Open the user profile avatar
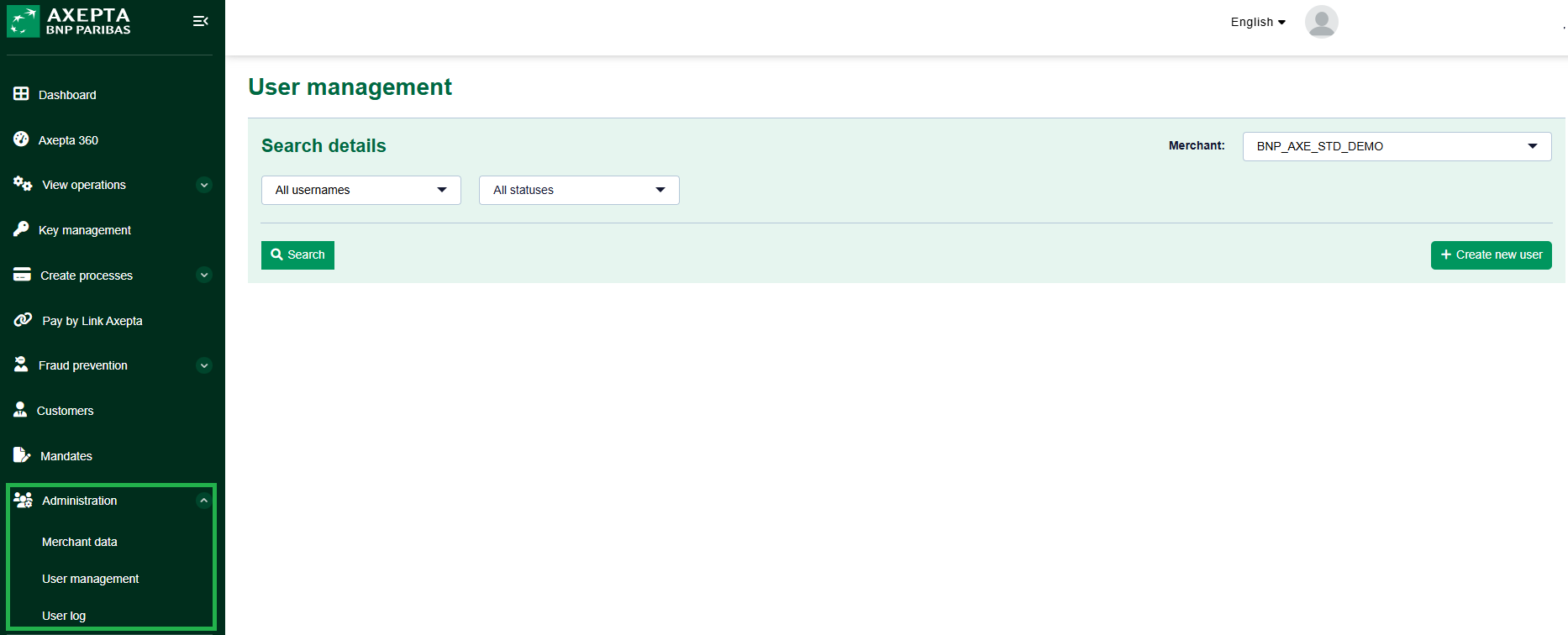This screenshot has width=1568, height=635. [x=1321, y=22]
